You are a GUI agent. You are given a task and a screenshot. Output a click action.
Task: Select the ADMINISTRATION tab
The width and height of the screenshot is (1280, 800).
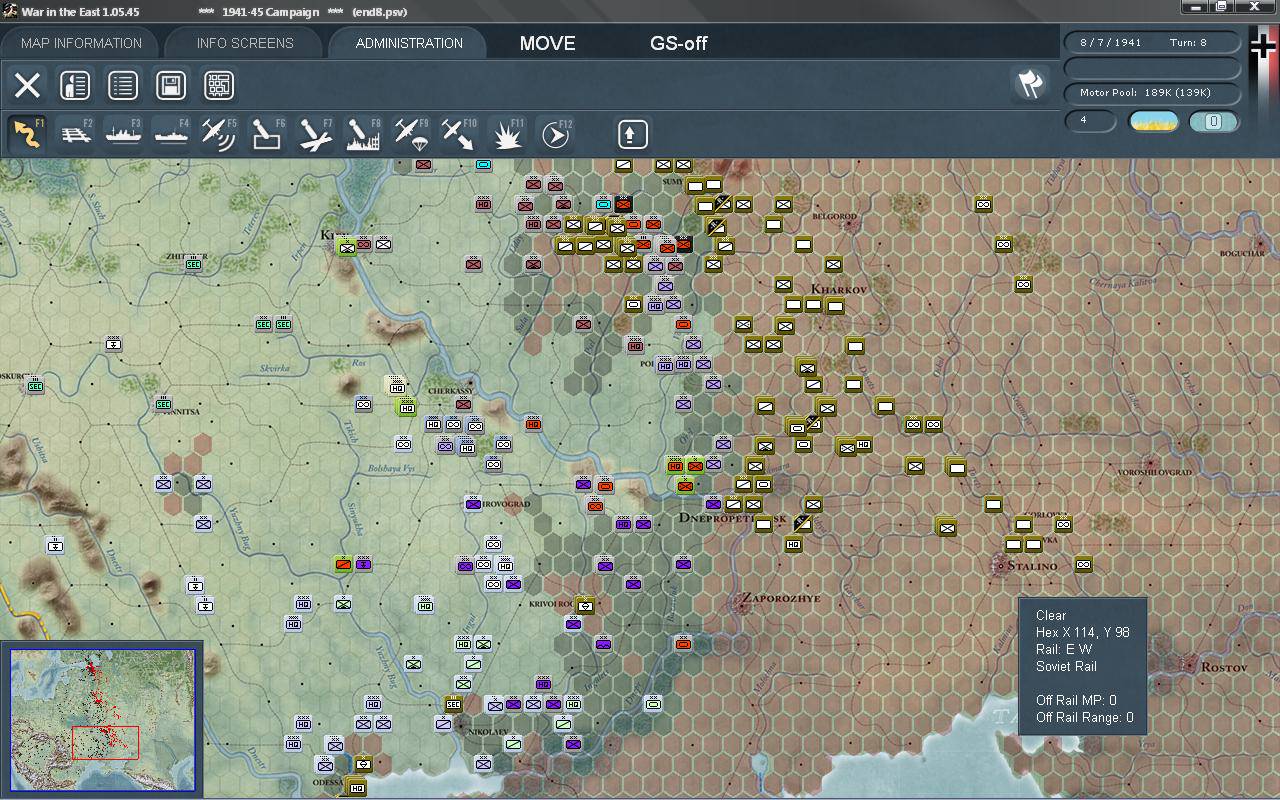(409, 43)
